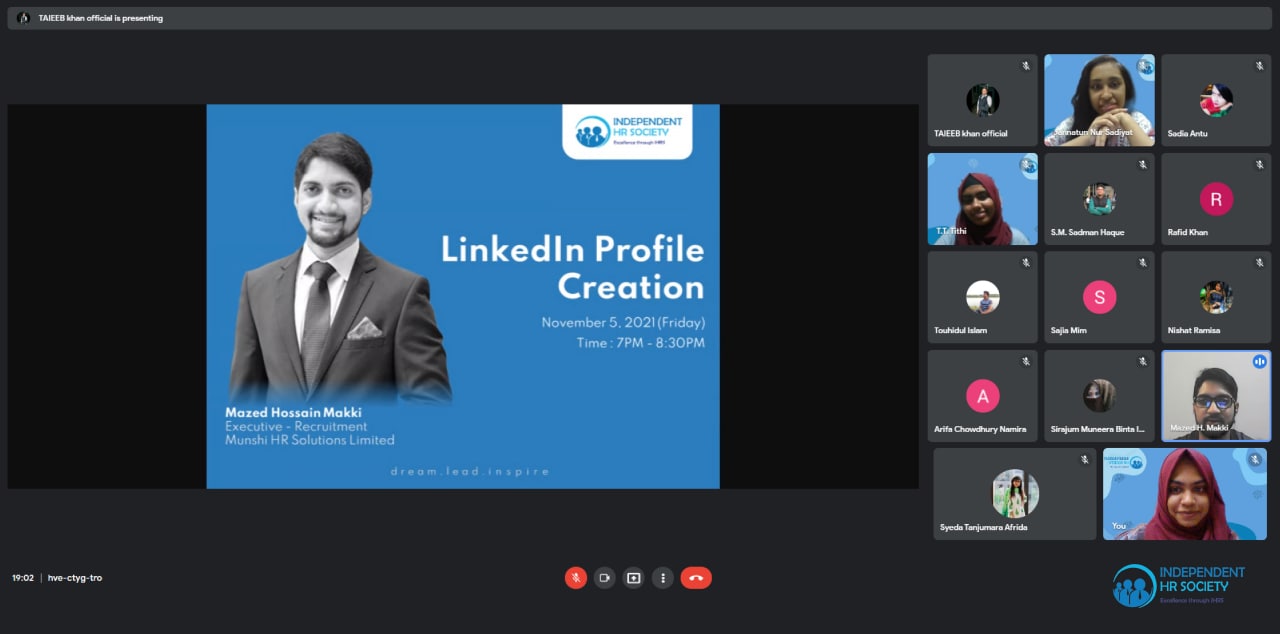Turn on camera with video button

(604, 577)
